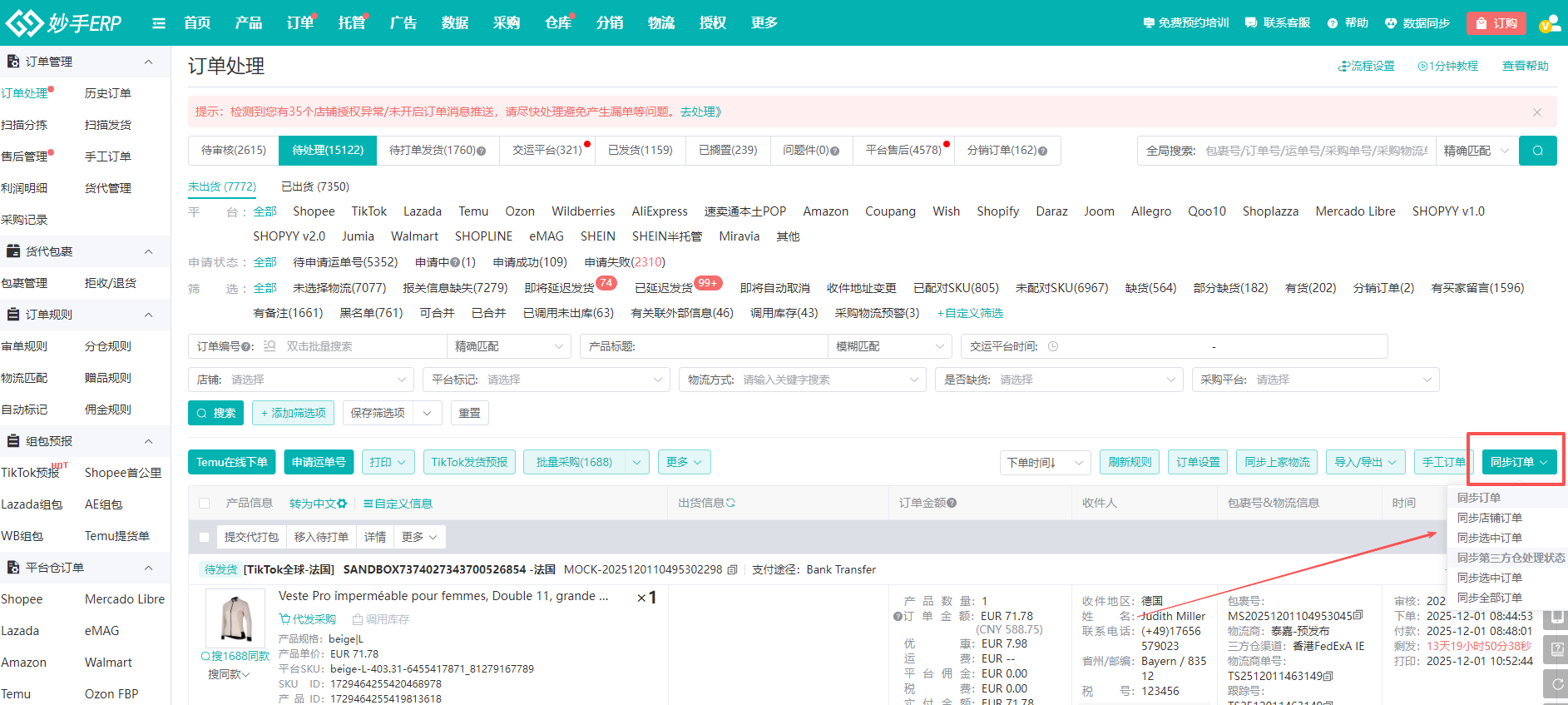
Task: Collapse the 平台仓订单 sidebar section
Action: [148, 568]
